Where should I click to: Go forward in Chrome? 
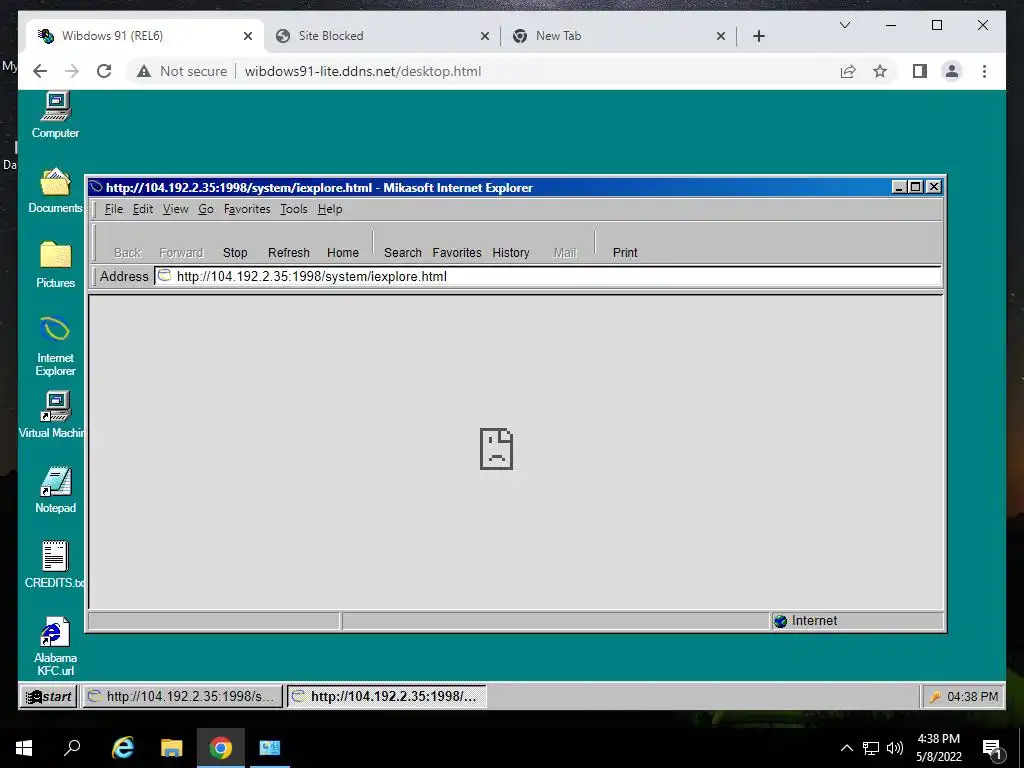(72, 71)
